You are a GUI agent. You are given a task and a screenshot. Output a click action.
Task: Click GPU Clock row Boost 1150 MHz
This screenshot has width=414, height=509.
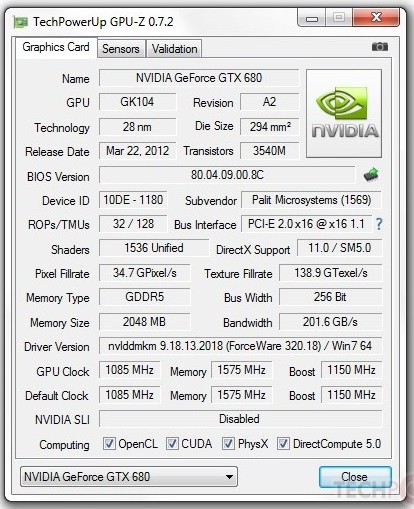pyautogui.click(x=351, y=370)
